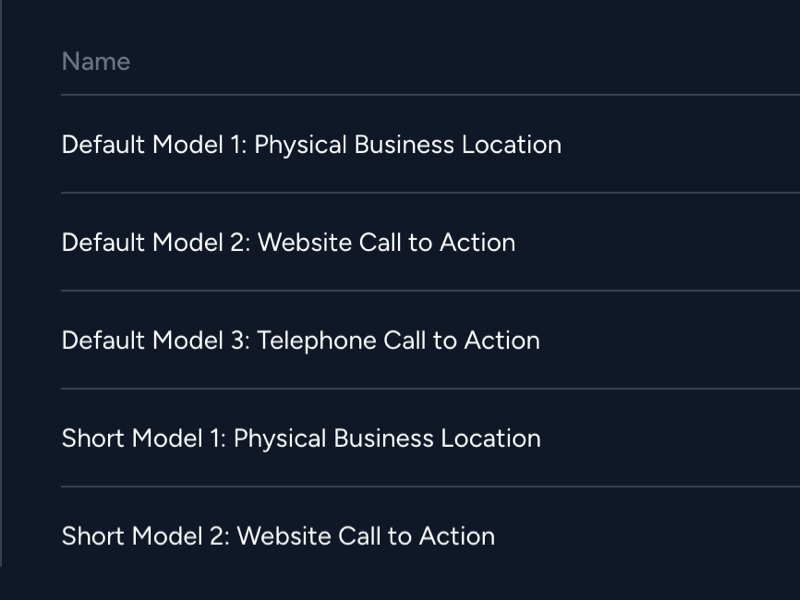Open the first Default Model entry
800x600 pixels.
[x=312, y=145]
